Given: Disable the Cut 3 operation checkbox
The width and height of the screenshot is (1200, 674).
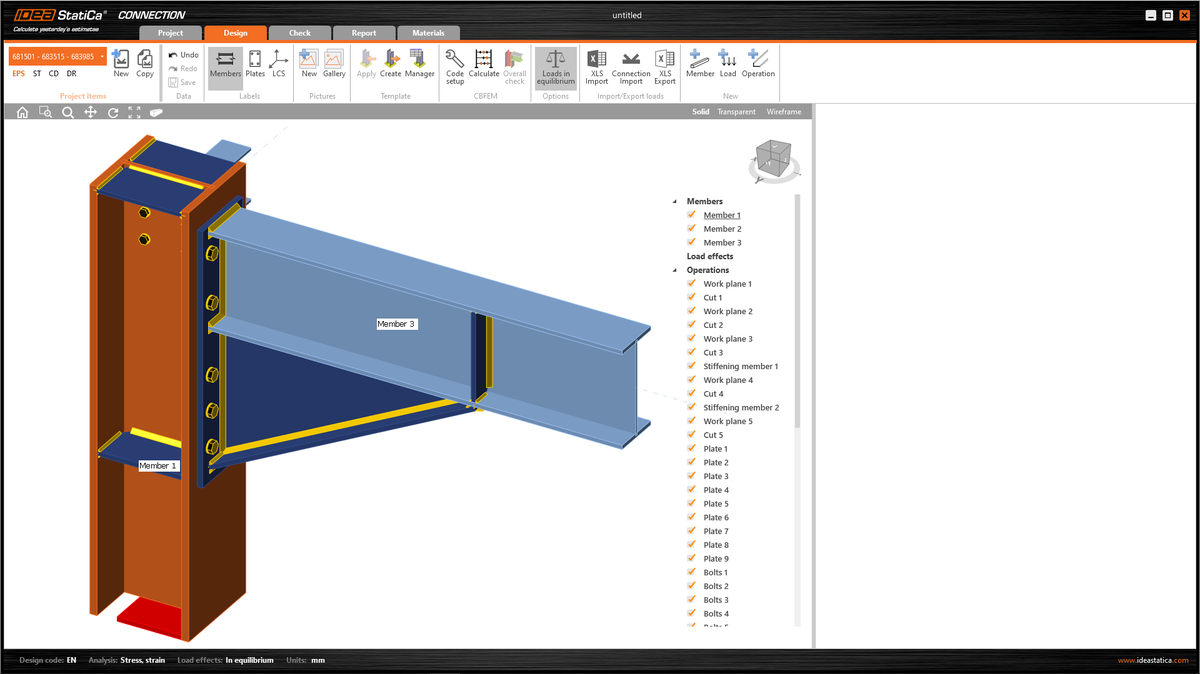Looking at the screenshot, I should (690, 352).
